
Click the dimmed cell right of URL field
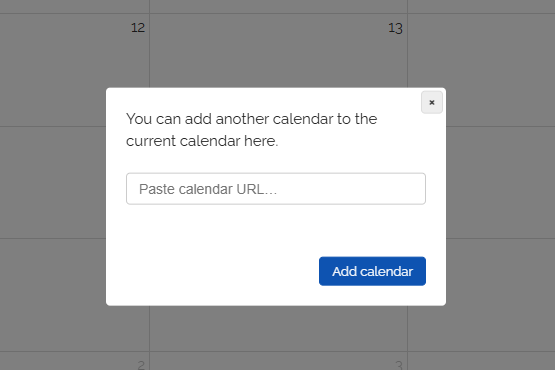[500, 182]
